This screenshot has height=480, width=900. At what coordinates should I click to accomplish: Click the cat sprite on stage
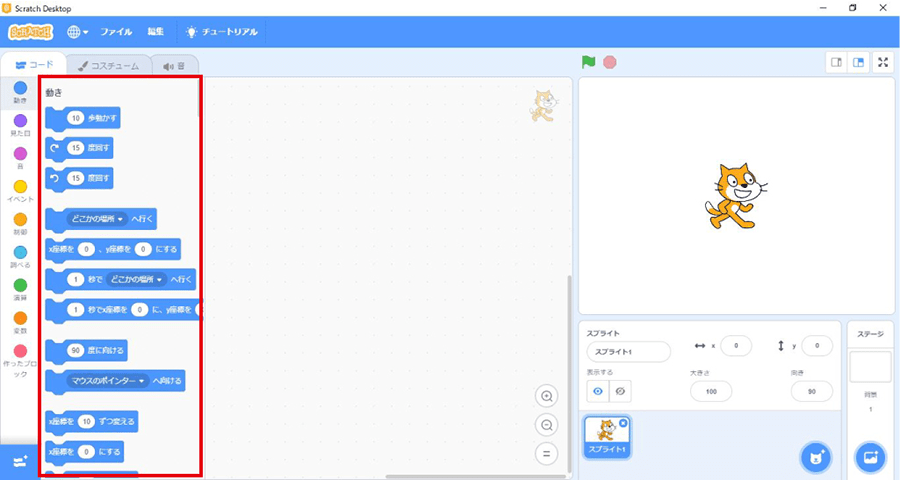tap(735, 196)
